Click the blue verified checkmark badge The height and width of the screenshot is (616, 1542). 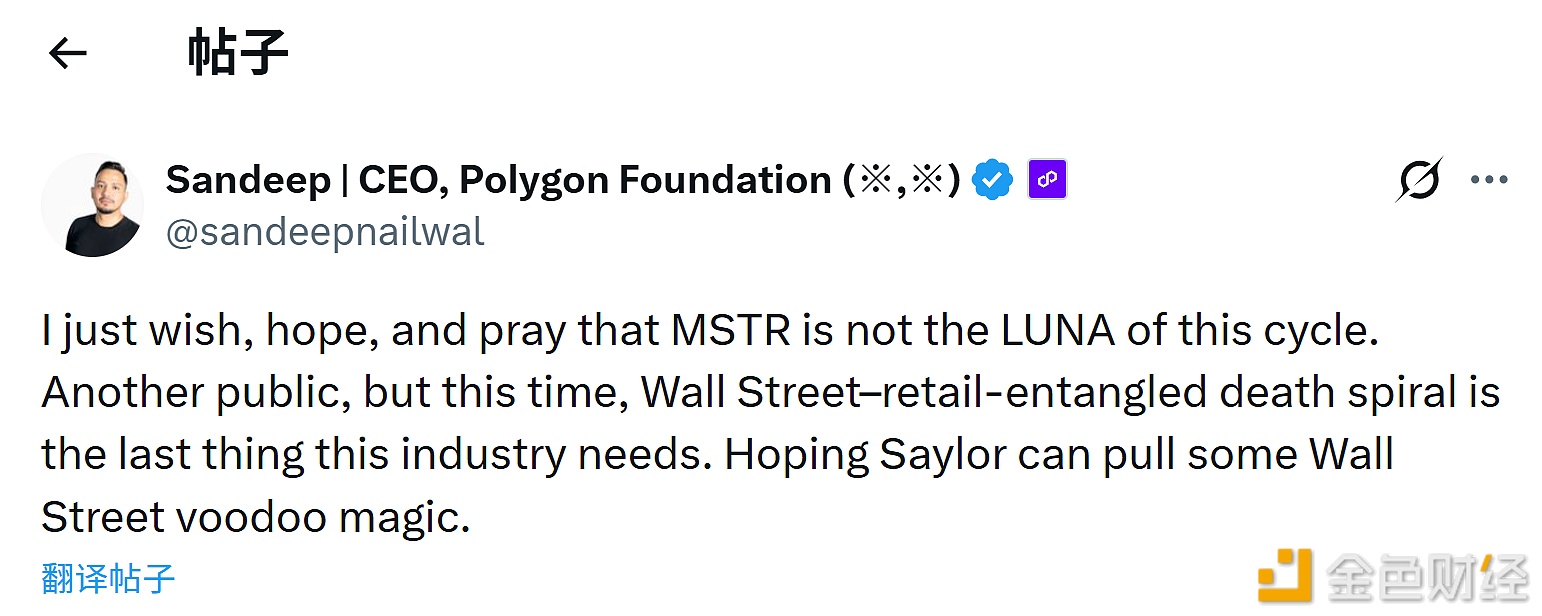[993, 179]
